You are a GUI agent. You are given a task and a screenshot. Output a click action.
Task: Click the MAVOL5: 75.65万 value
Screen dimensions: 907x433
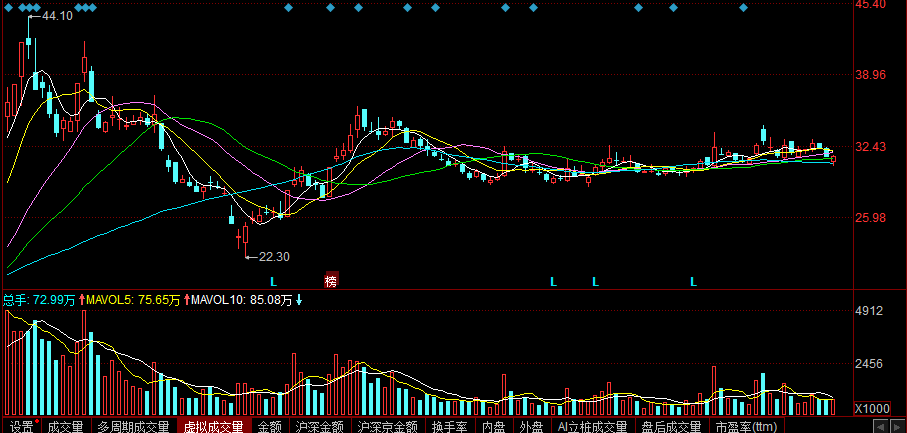(x=134, y=300)
